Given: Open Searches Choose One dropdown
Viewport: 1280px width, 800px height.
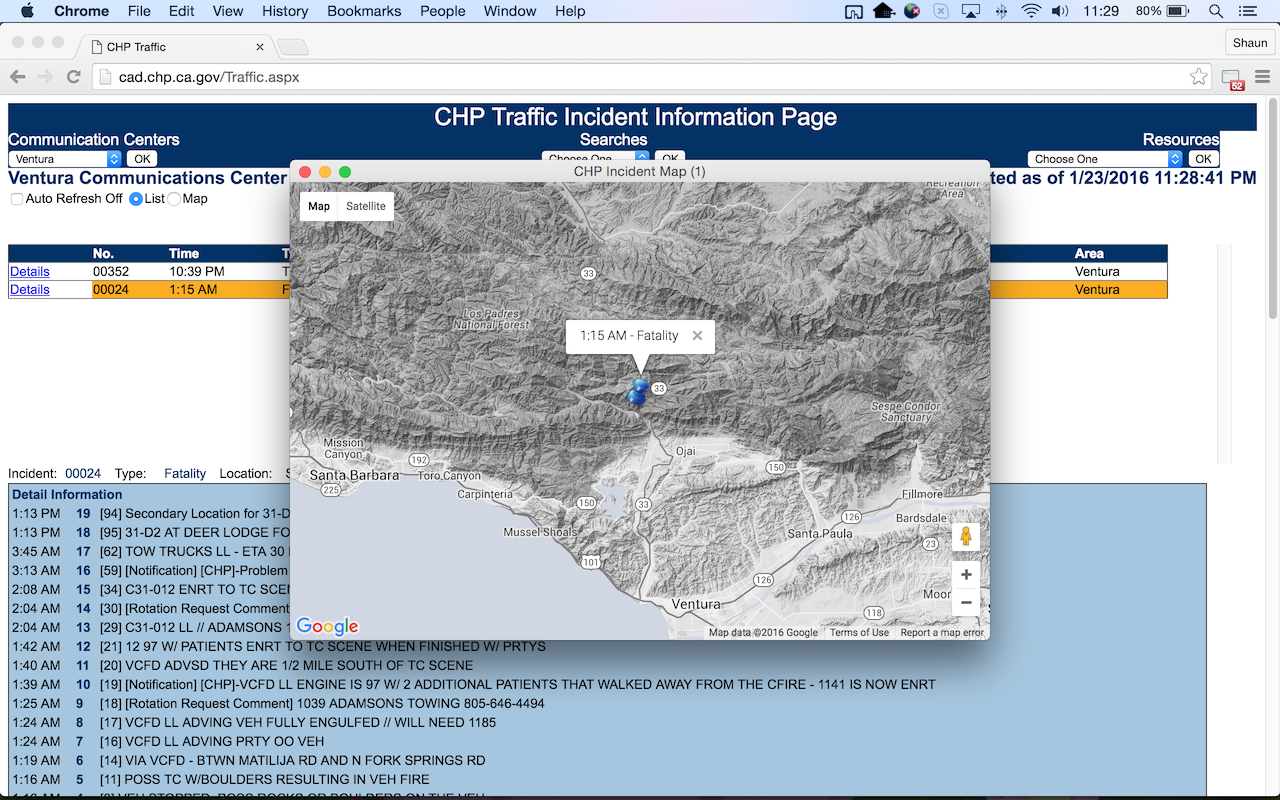Looking at the screenshot, I should point(598,158).
